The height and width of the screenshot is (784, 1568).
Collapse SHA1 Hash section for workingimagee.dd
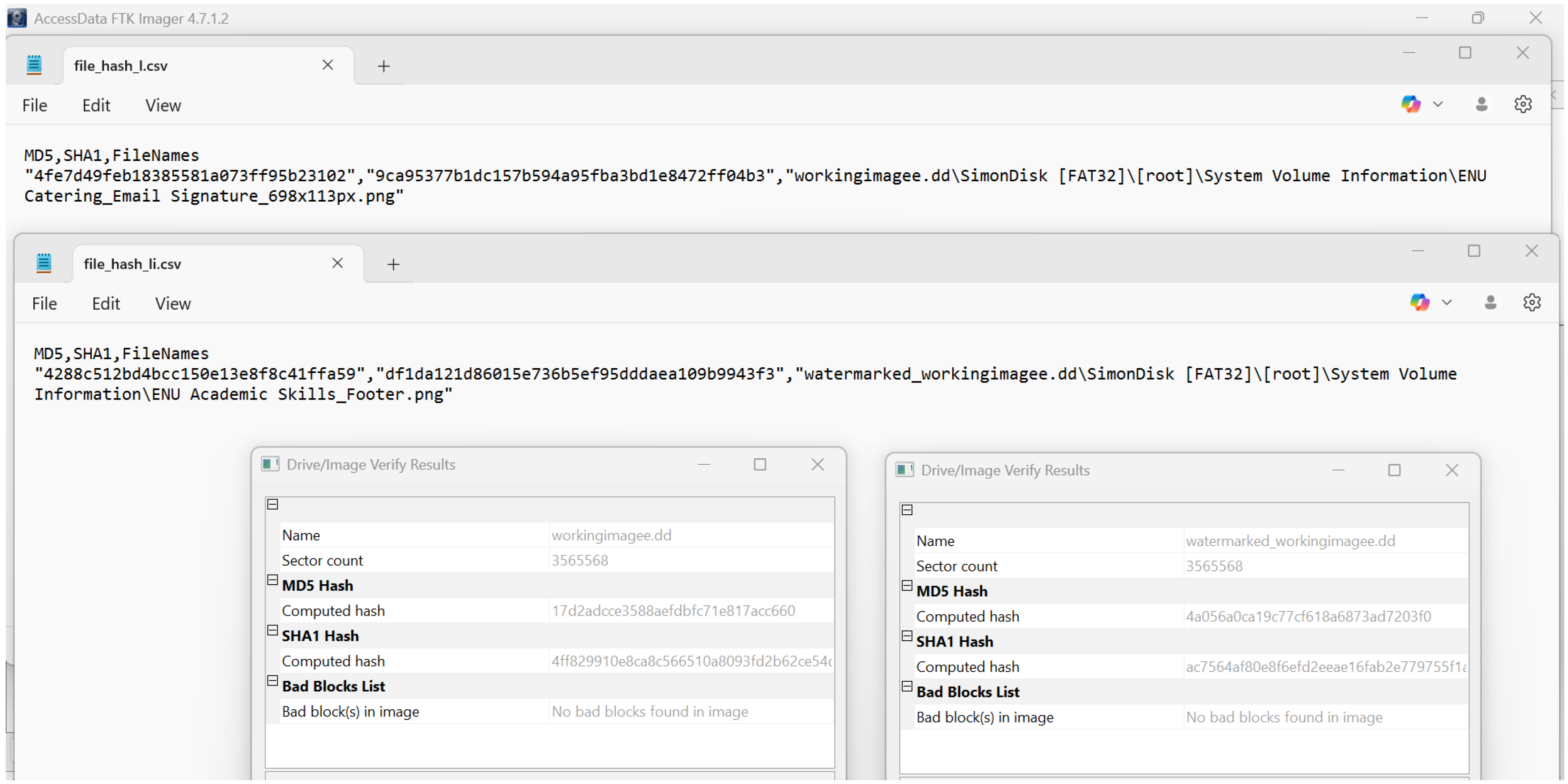(x=273, y=631)
